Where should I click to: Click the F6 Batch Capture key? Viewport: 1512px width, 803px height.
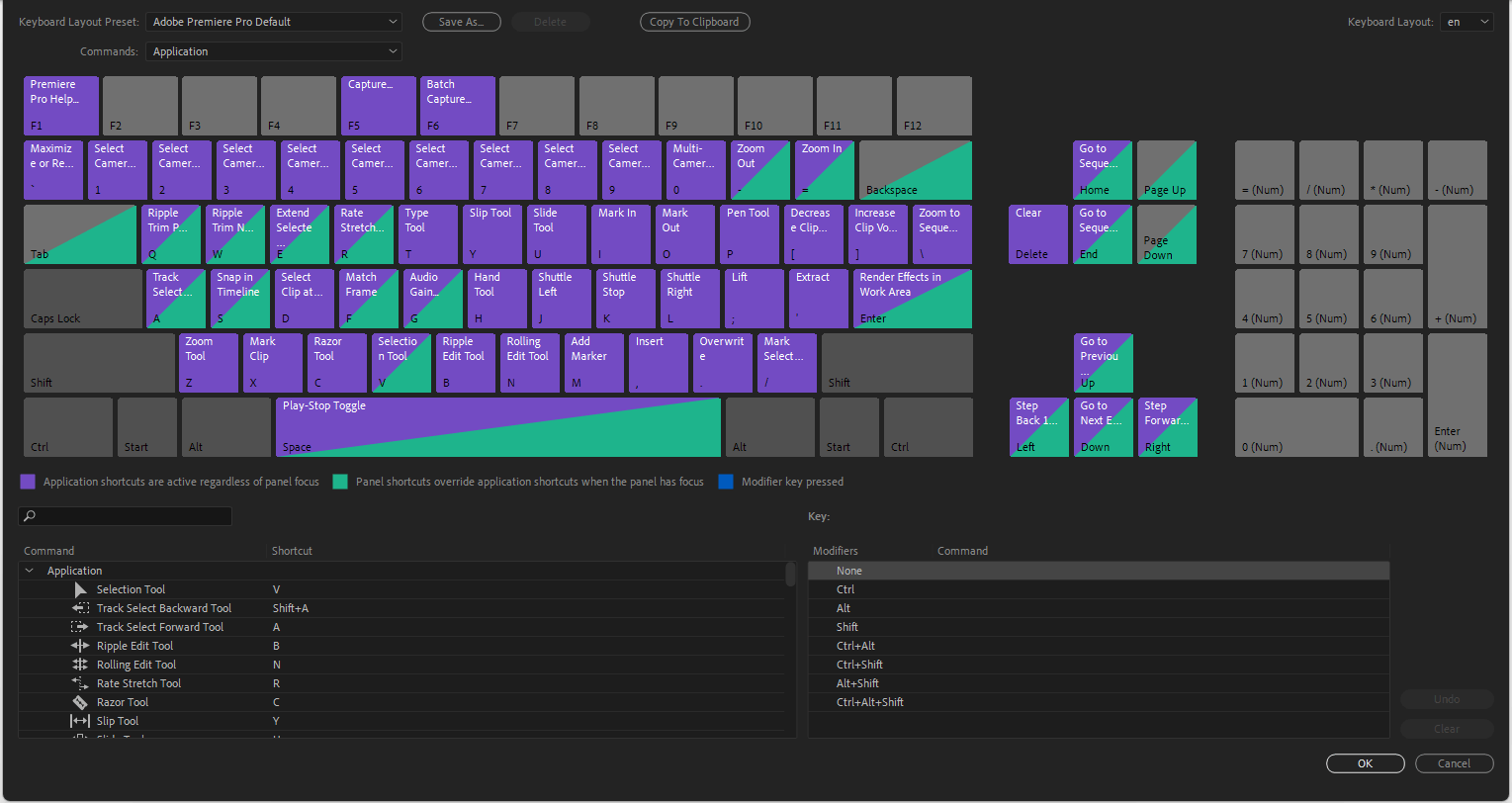[458, 106]
